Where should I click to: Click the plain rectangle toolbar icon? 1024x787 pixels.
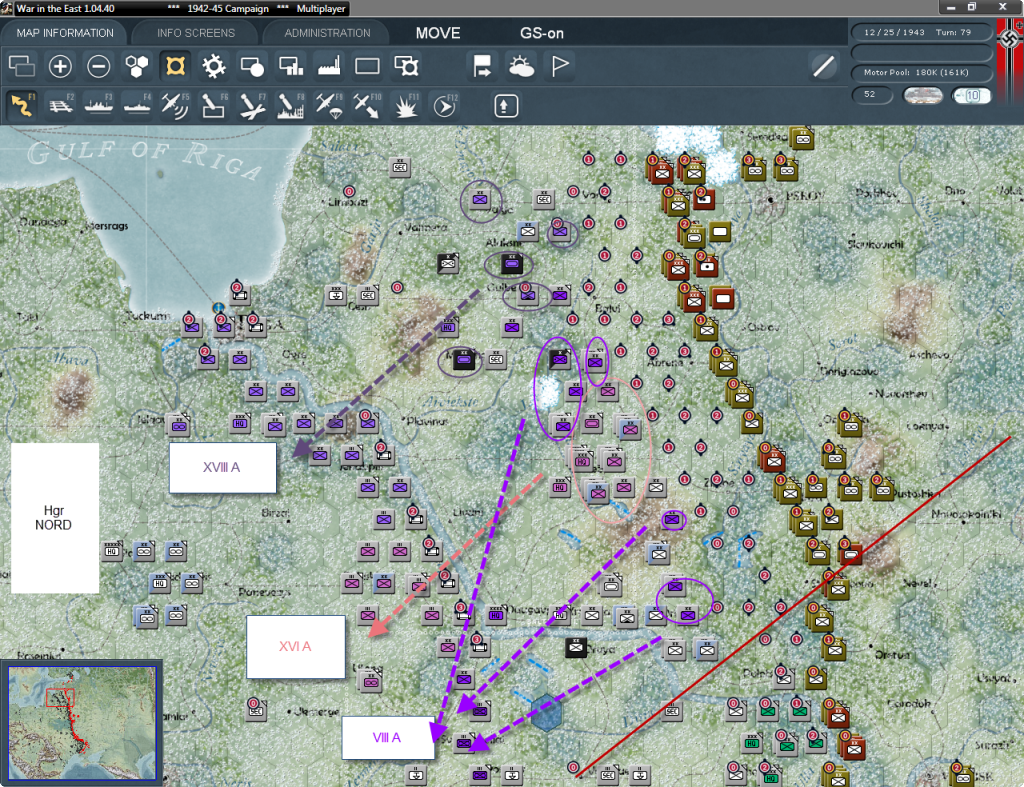367,66
